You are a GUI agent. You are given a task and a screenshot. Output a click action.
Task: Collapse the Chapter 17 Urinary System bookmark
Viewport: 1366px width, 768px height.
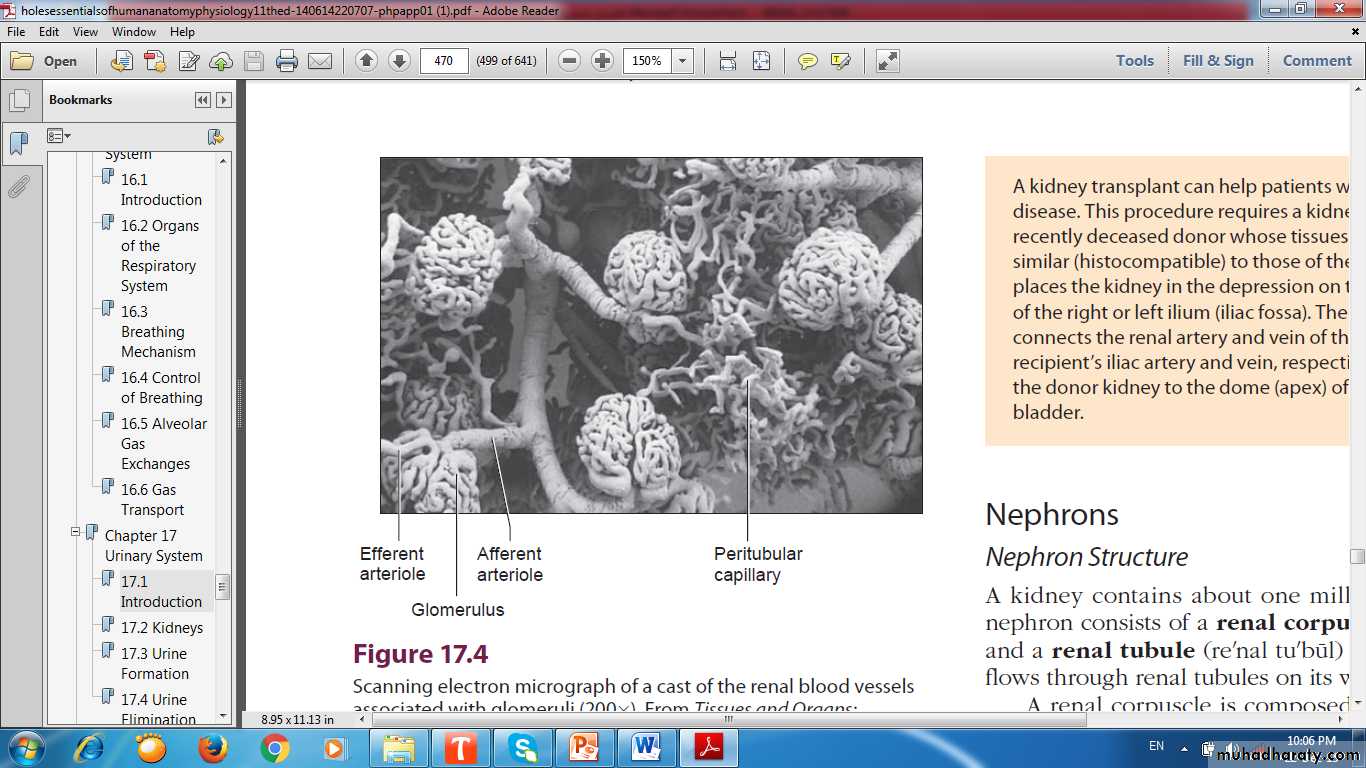coord(75,533)
